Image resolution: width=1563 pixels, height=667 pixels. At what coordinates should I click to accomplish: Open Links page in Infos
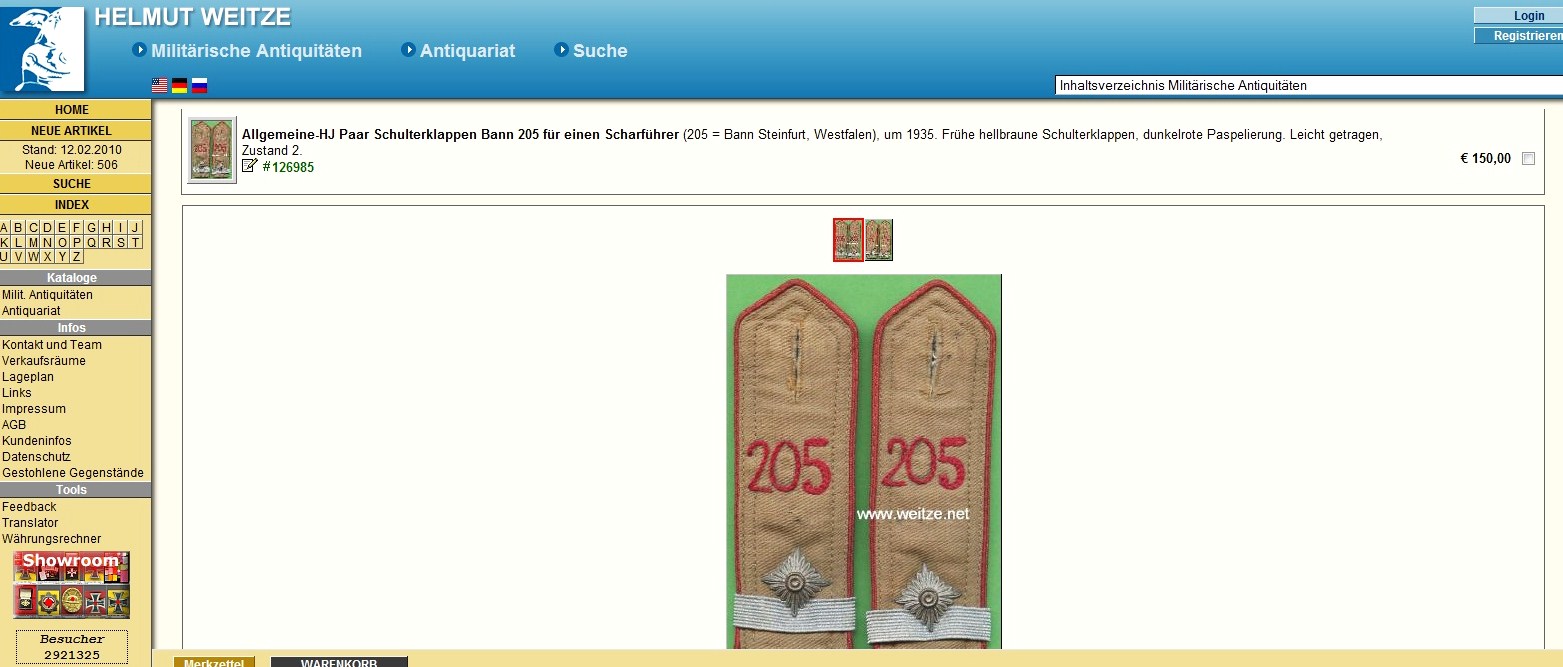coord(17,393)
